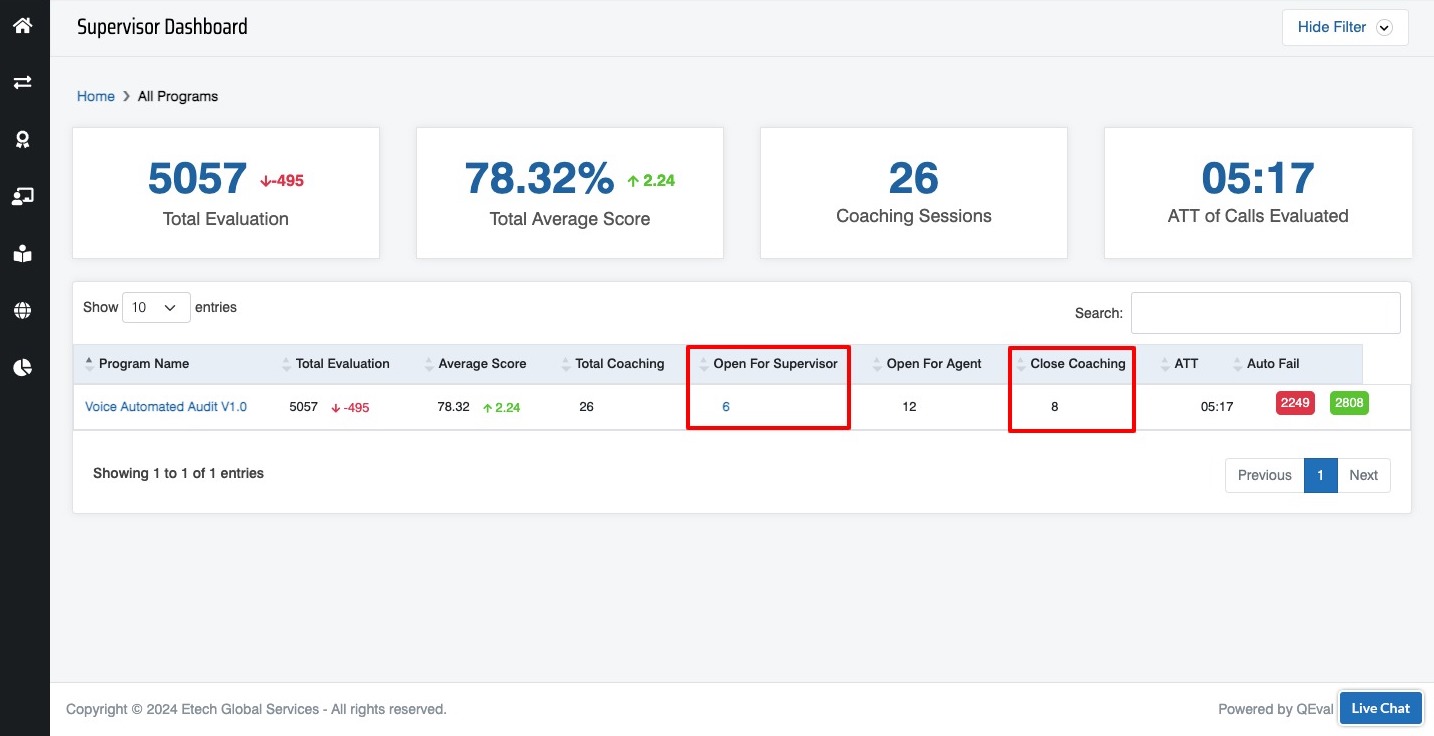
Task: Collapse filters using Hide Filter dropdown
Action: point(1344,28)
